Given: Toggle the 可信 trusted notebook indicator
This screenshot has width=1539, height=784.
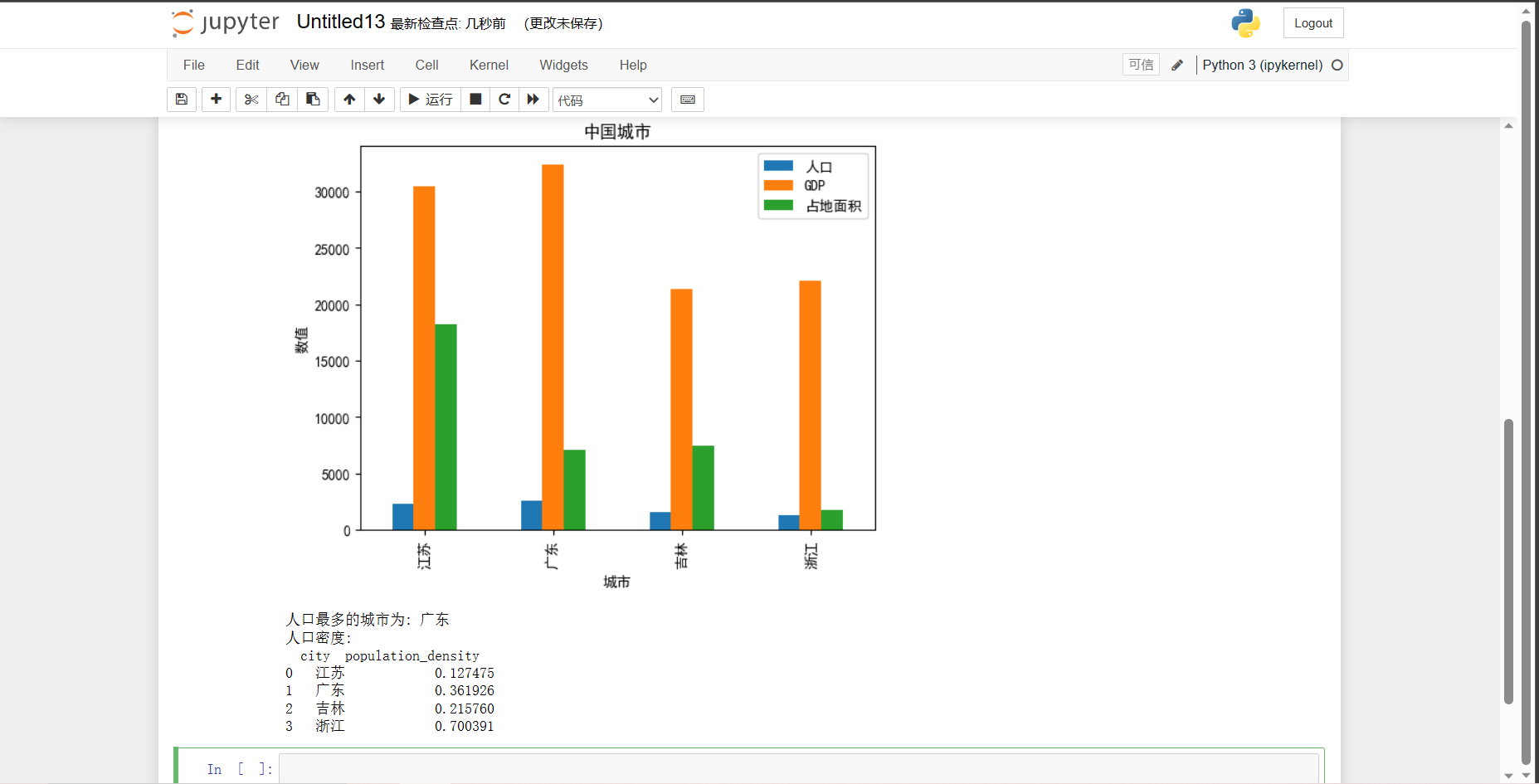Looking at the screenshot, I should click(1141, 65).
